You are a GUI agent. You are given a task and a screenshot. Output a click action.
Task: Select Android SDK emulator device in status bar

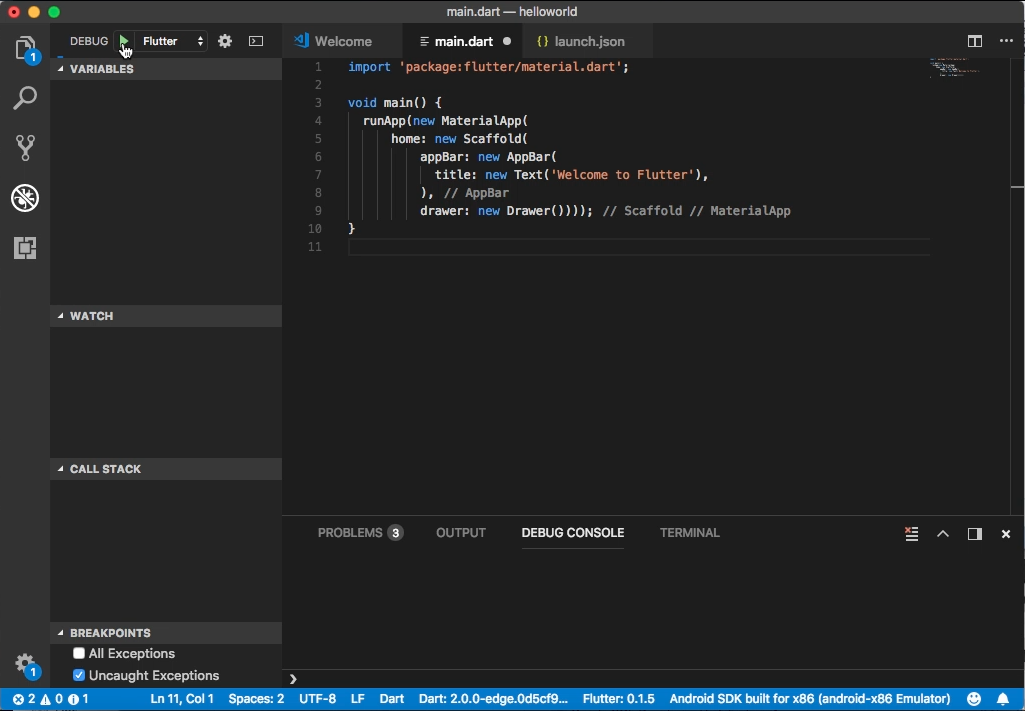pos(810,699)
